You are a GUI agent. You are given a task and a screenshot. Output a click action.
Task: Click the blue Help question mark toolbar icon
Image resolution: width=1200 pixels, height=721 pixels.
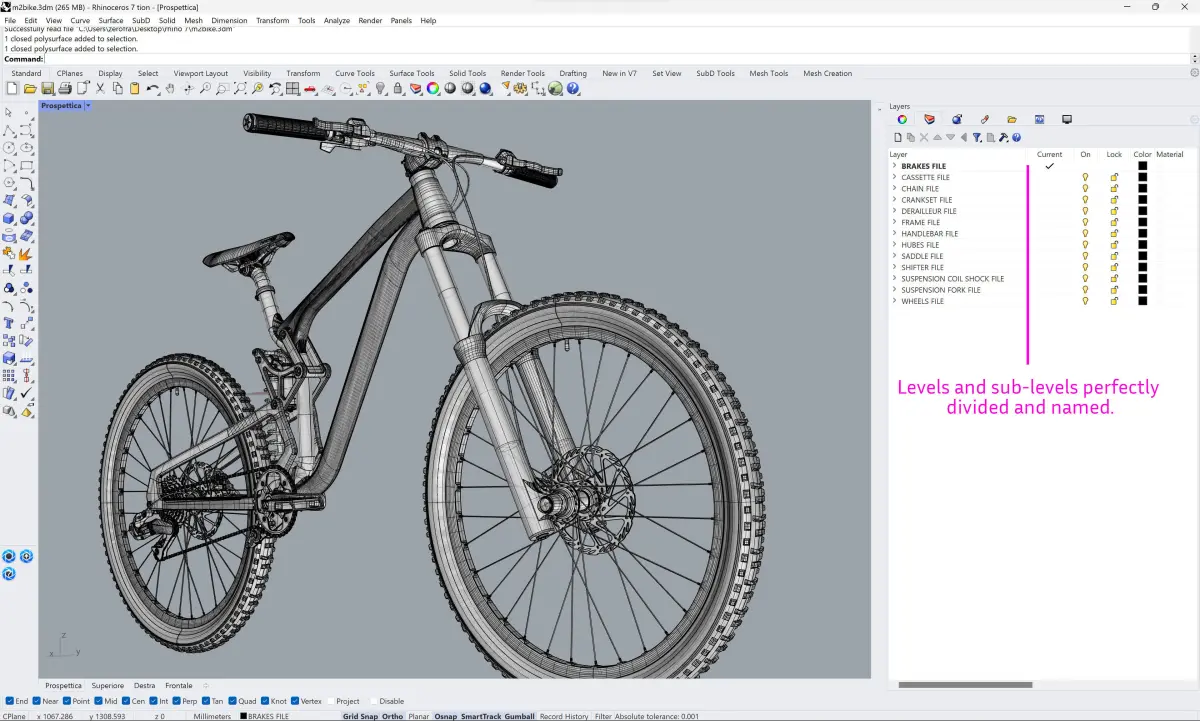[x=573, y=89]
